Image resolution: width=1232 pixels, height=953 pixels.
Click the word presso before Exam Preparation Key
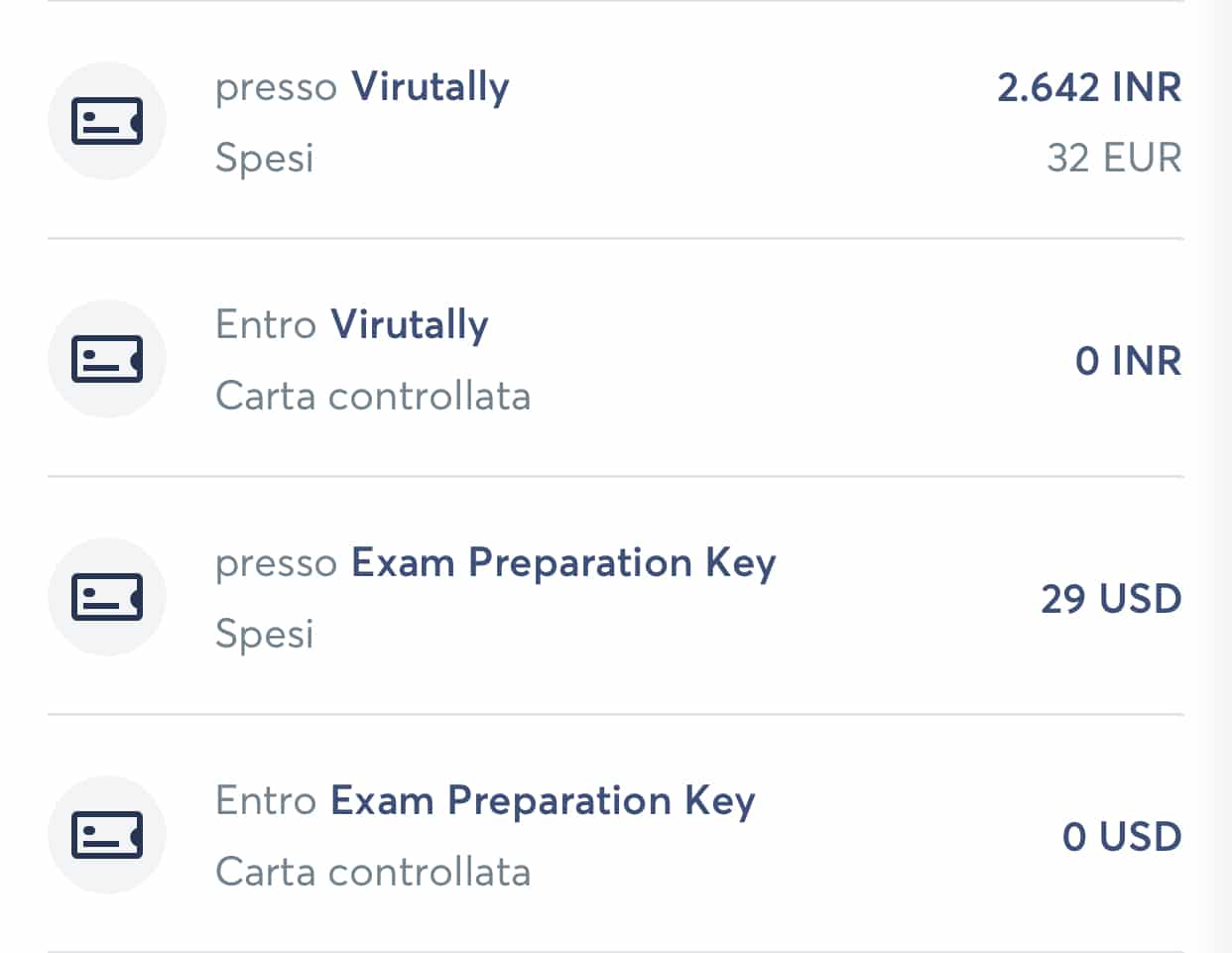pos(277,565)
